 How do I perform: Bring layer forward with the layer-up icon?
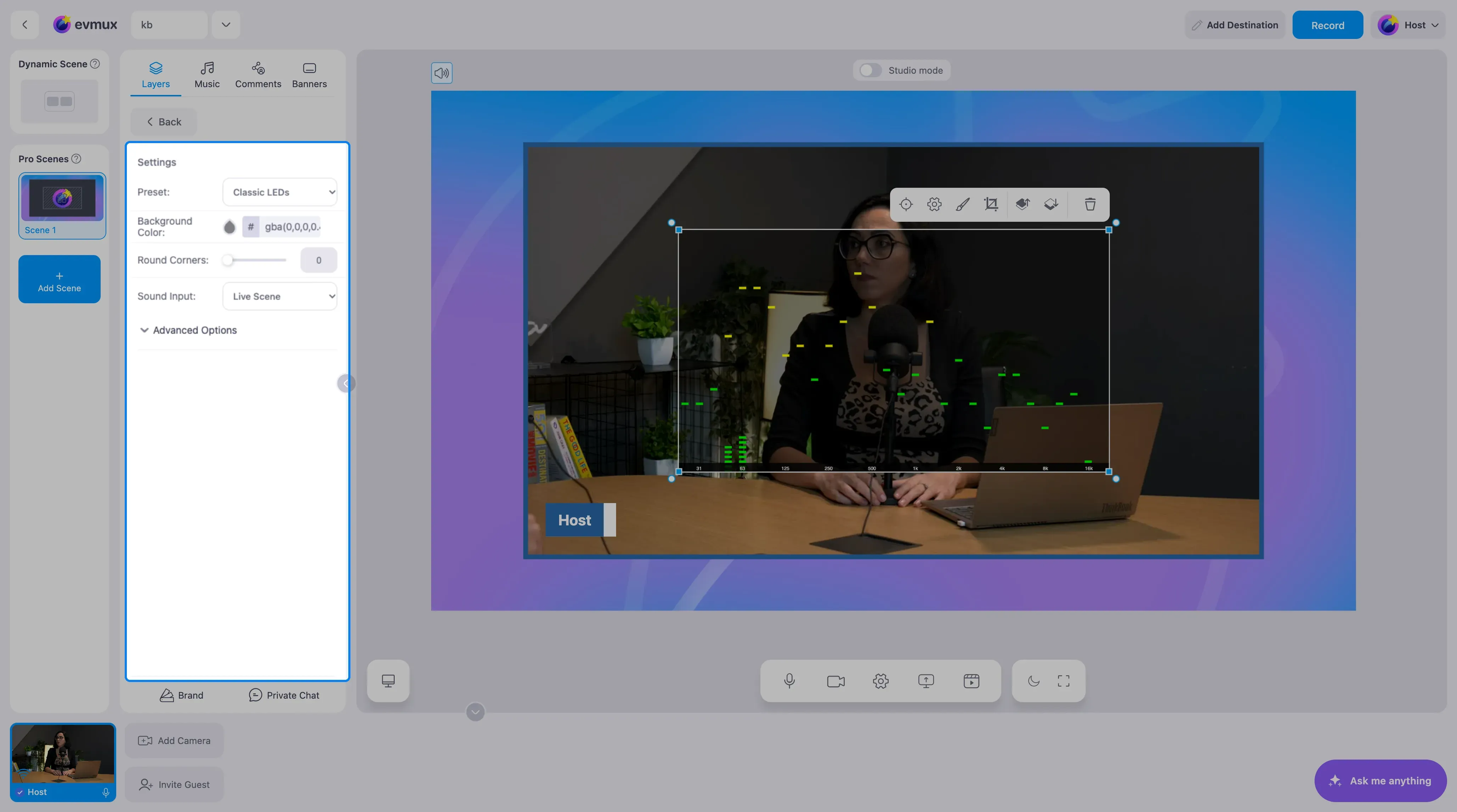pos(1023,204)
